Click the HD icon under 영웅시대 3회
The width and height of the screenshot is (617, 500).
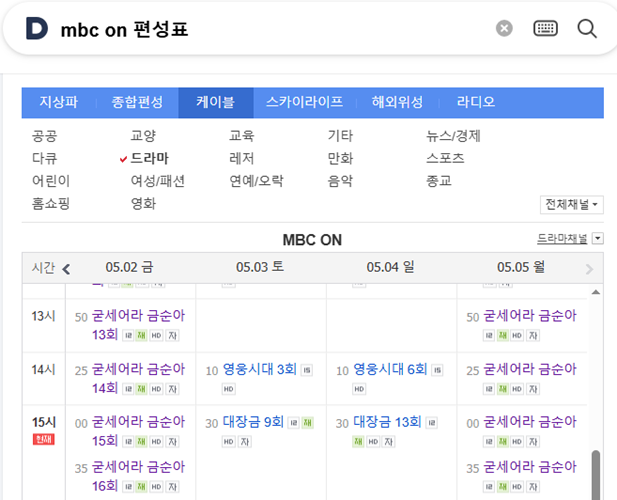(x=228, y=389)
